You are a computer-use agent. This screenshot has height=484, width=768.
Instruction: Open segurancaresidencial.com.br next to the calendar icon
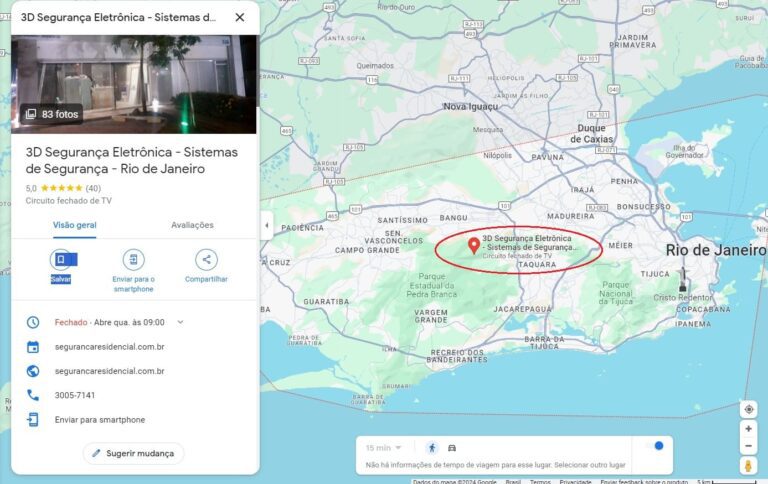(110, 347)
